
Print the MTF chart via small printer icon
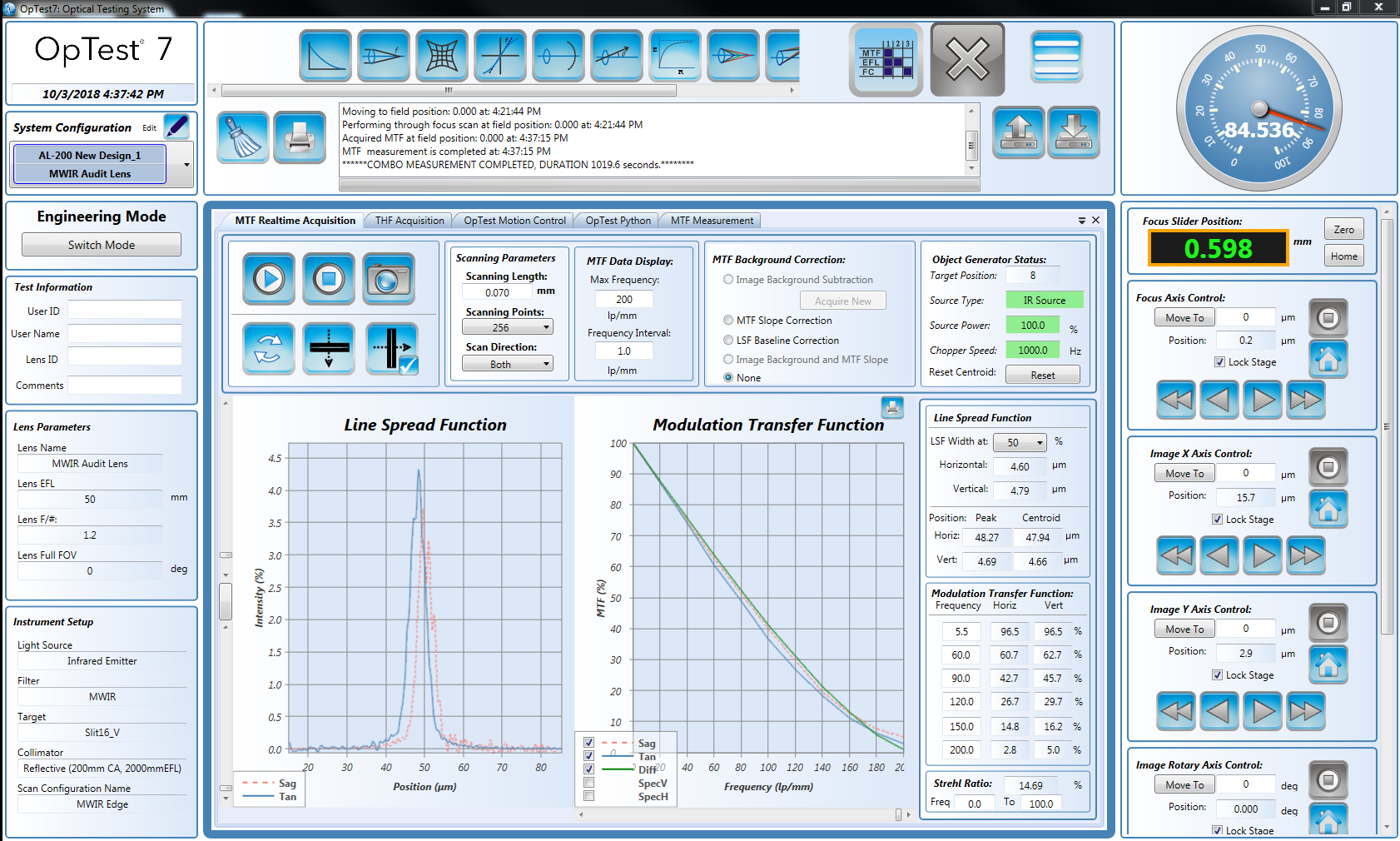pos(892,407)
